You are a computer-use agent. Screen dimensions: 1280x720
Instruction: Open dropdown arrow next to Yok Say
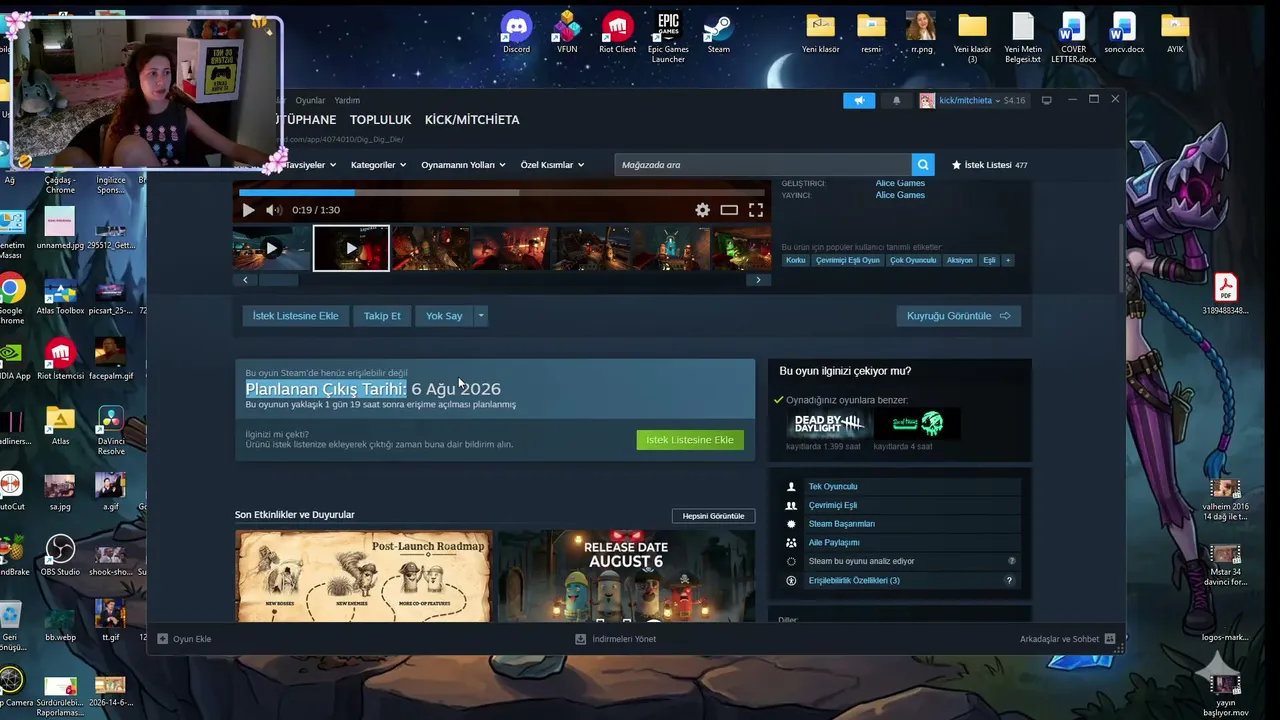pyautogui.click(x=480, y=316)
